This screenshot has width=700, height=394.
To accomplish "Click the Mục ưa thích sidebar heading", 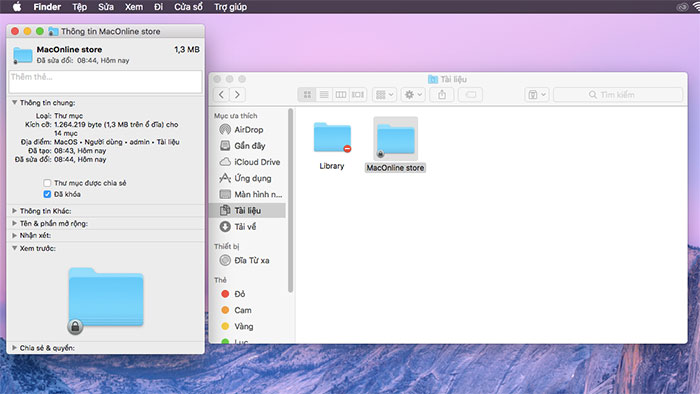I will [x=235, y=116].
